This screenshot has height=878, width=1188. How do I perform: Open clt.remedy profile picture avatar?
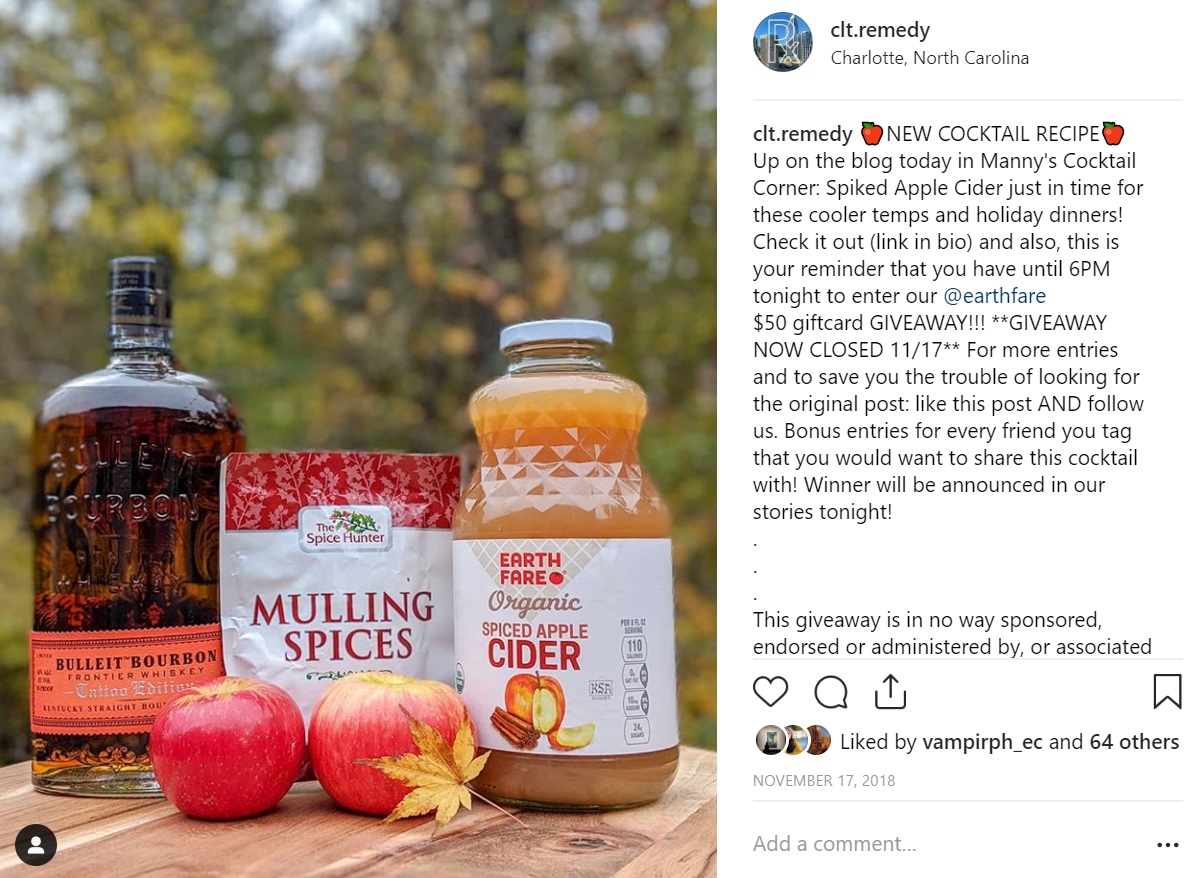coord(783,42)
